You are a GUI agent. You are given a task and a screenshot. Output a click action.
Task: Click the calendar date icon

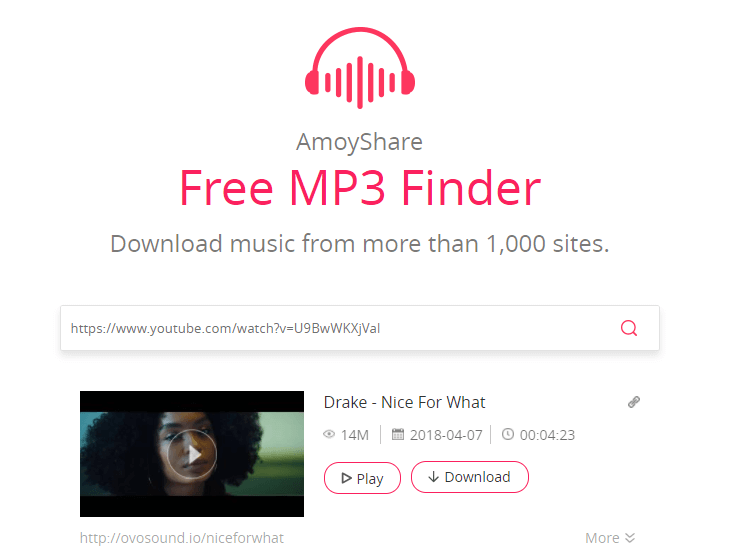coord(397,434)
